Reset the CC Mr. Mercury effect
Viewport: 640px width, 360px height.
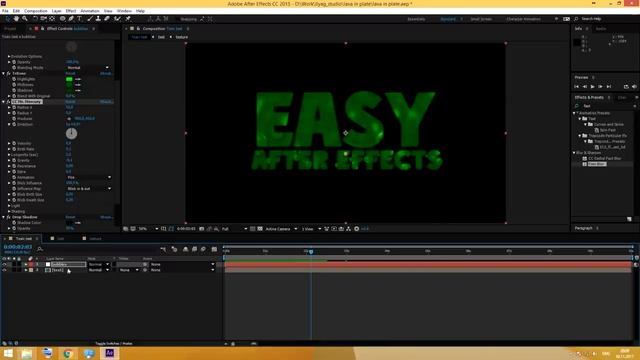coord(70,102)
